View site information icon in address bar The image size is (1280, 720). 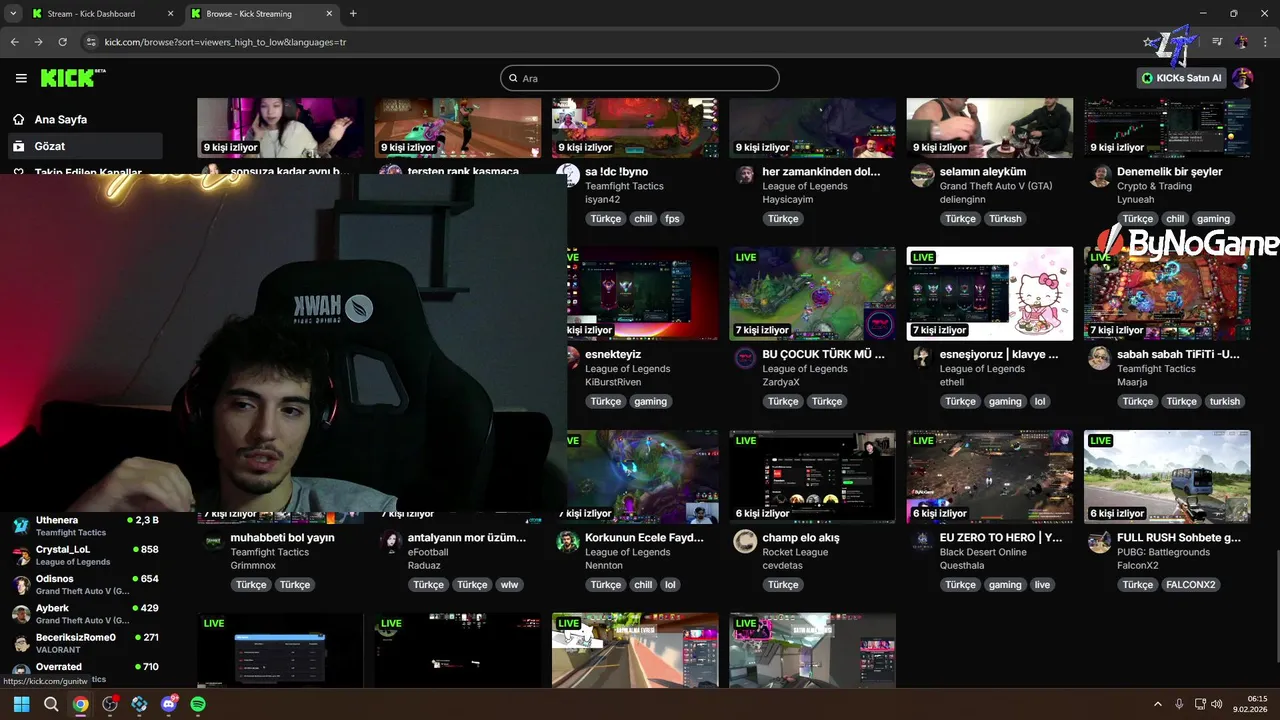91,42
